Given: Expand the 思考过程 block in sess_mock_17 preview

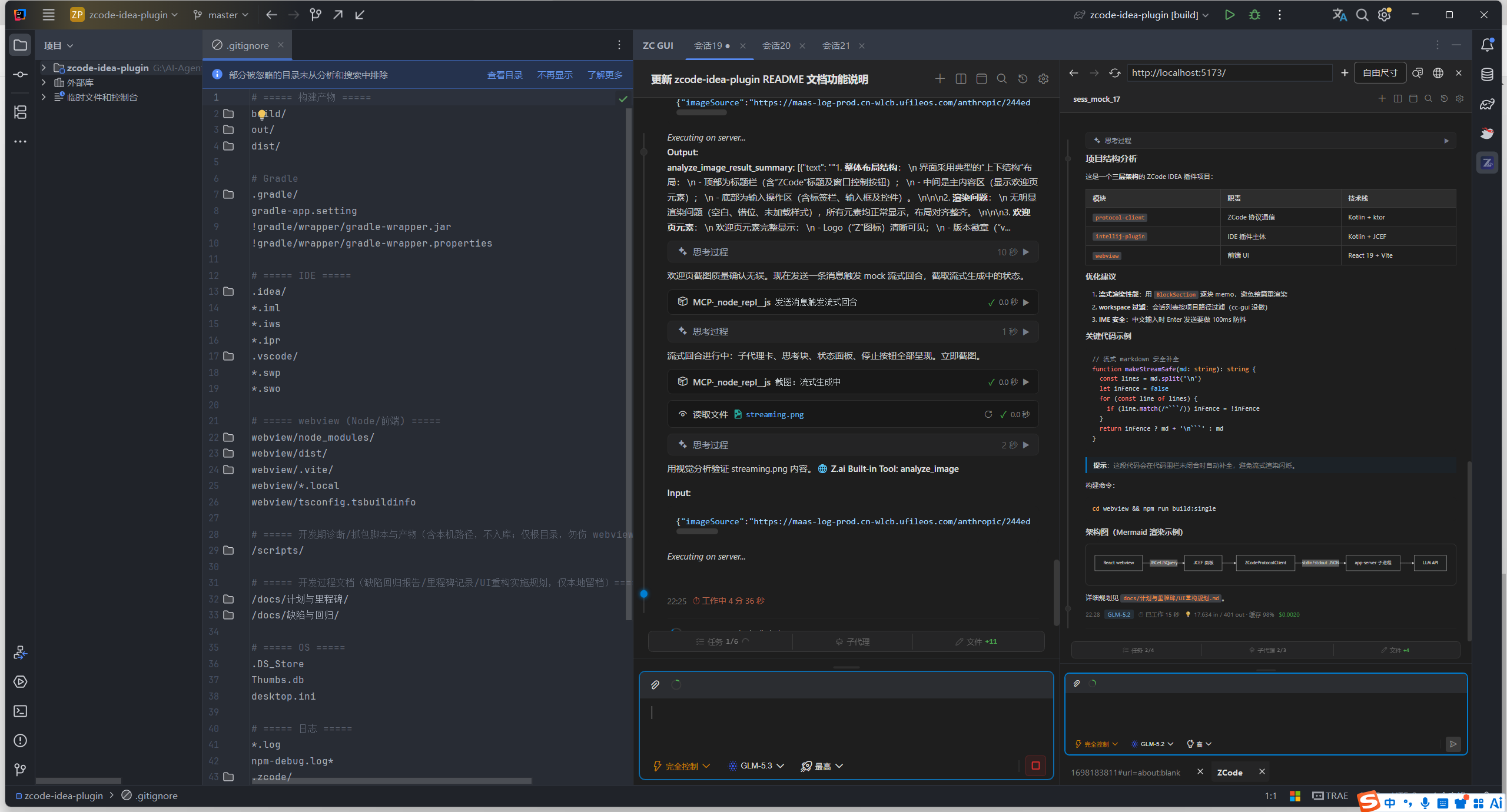Looking at the screenshot, I should (1270, 141).
